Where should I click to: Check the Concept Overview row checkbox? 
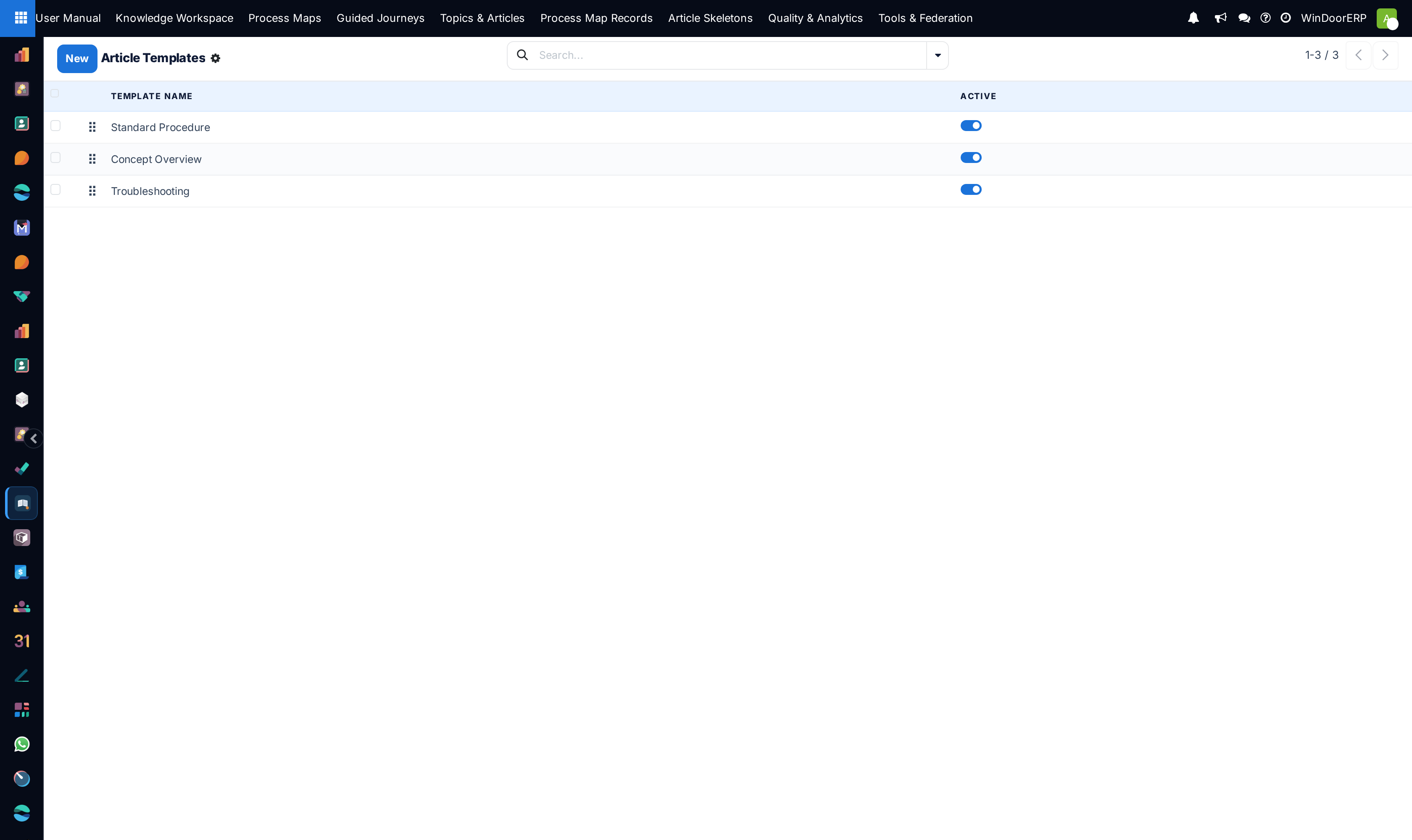(55, 157)
